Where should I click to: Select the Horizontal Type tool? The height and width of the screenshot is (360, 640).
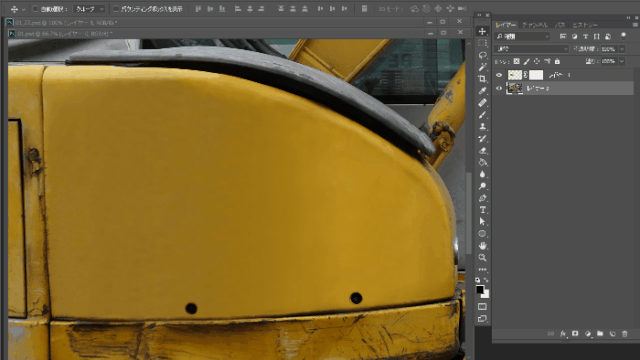coord(482,210)
